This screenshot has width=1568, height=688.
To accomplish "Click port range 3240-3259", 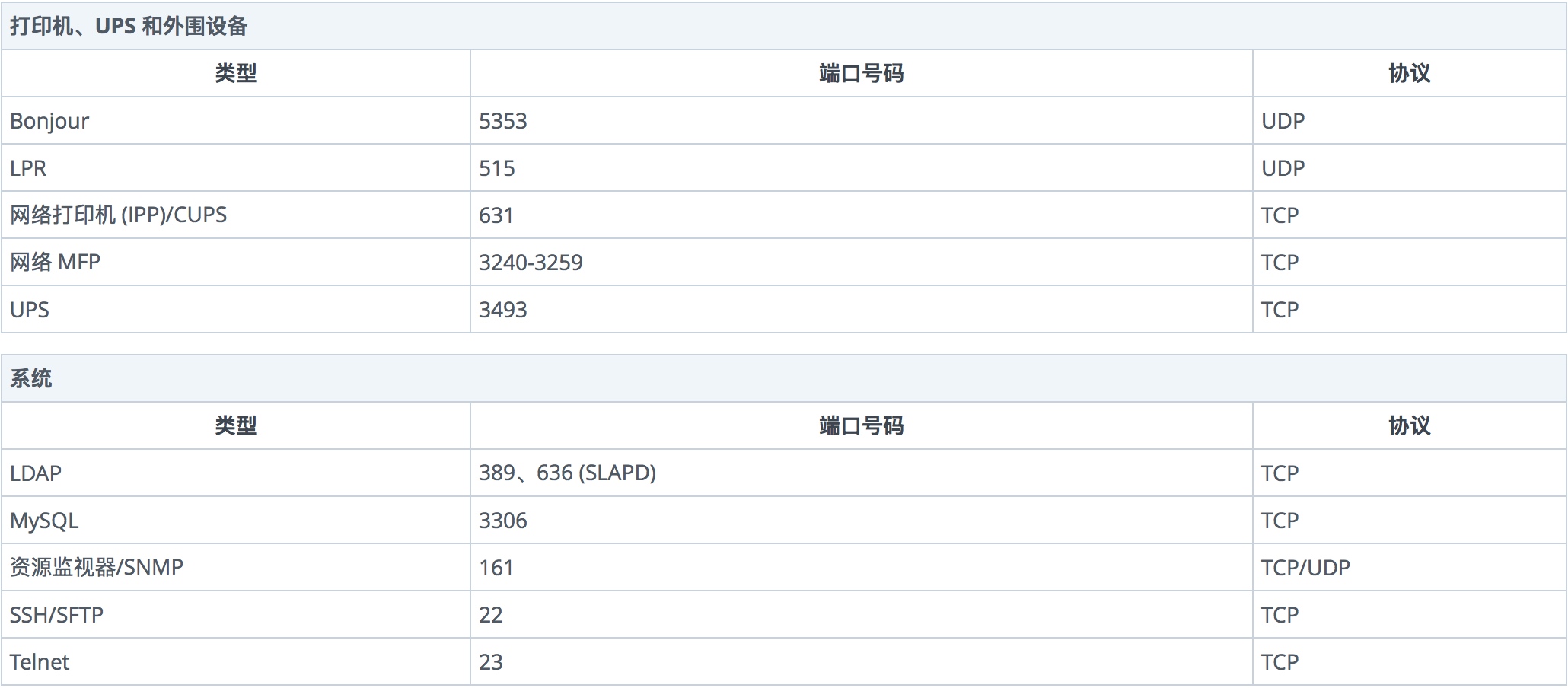I will 531,263.
